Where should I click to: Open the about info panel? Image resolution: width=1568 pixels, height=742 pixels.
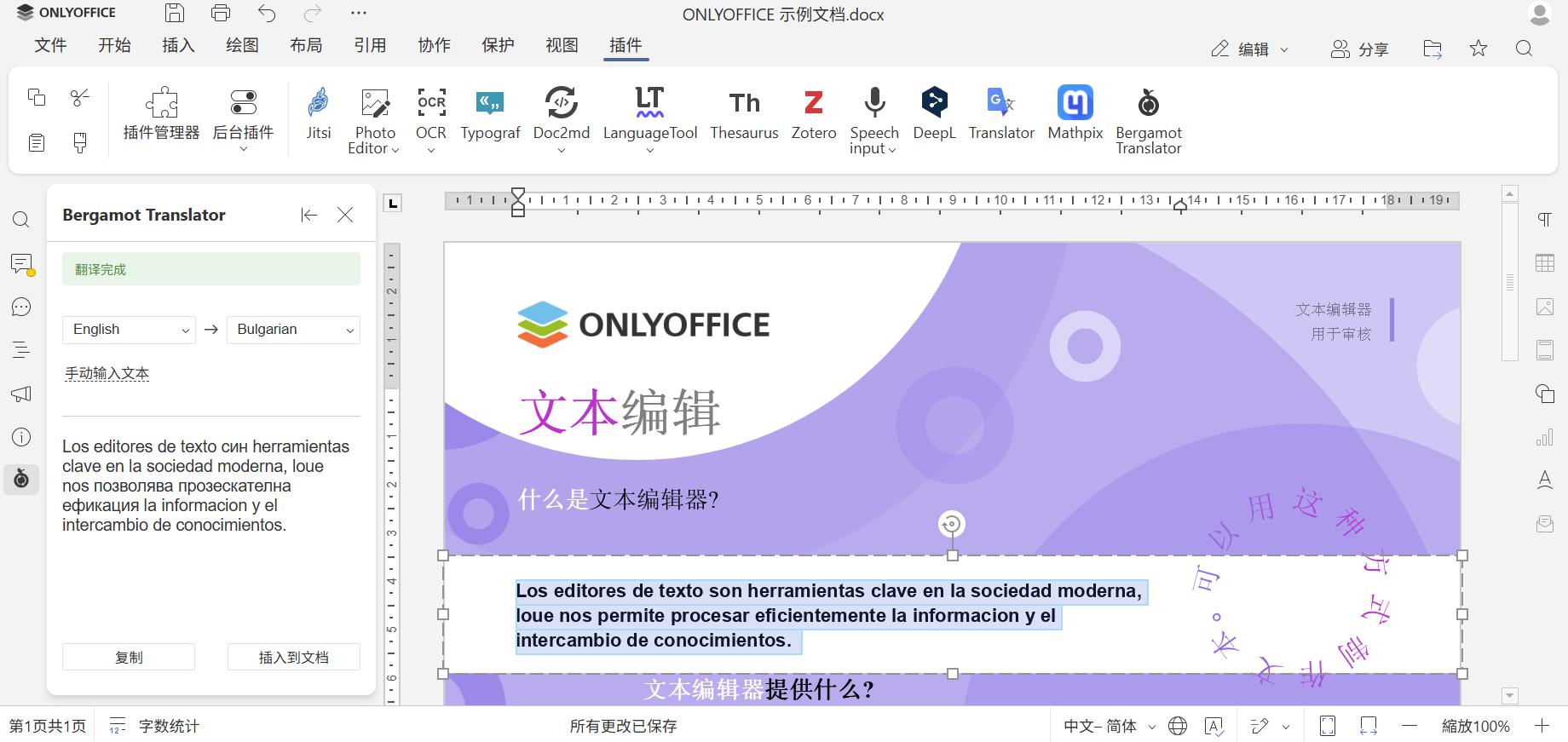pyautogui.click(x=21, y=437)
